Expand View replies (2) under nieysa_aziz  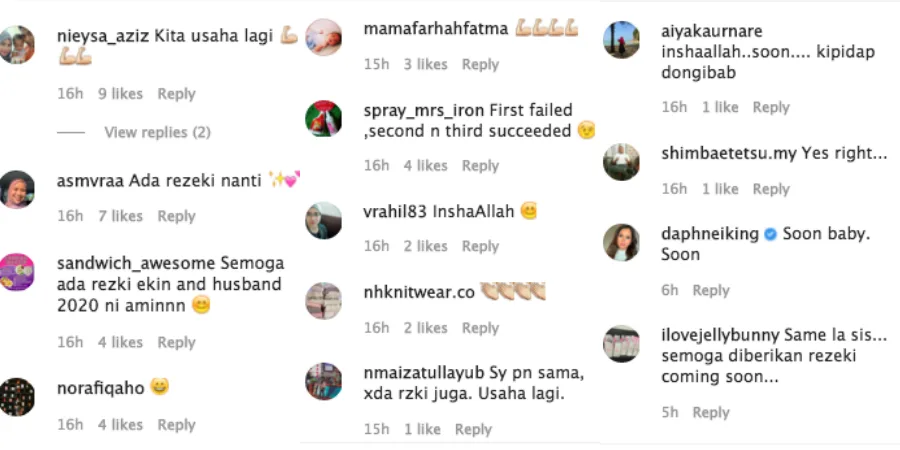click(157, 133)
